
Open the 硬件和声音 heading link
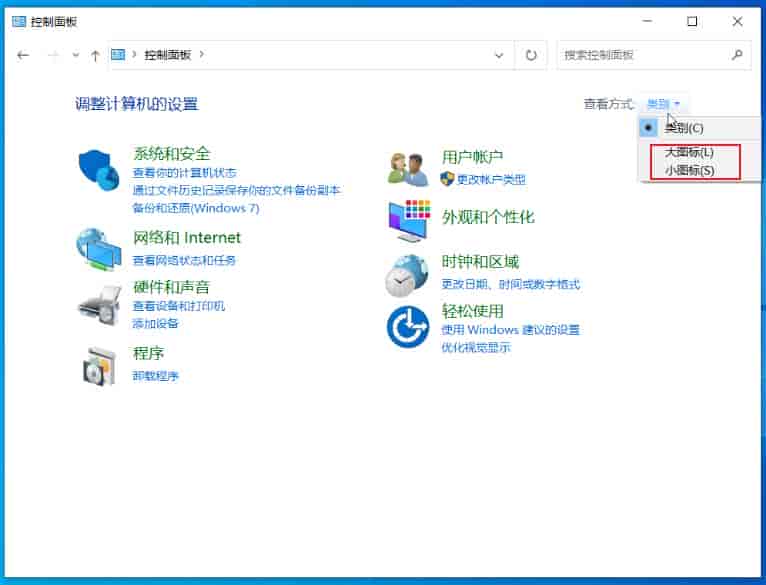(171, 287)
